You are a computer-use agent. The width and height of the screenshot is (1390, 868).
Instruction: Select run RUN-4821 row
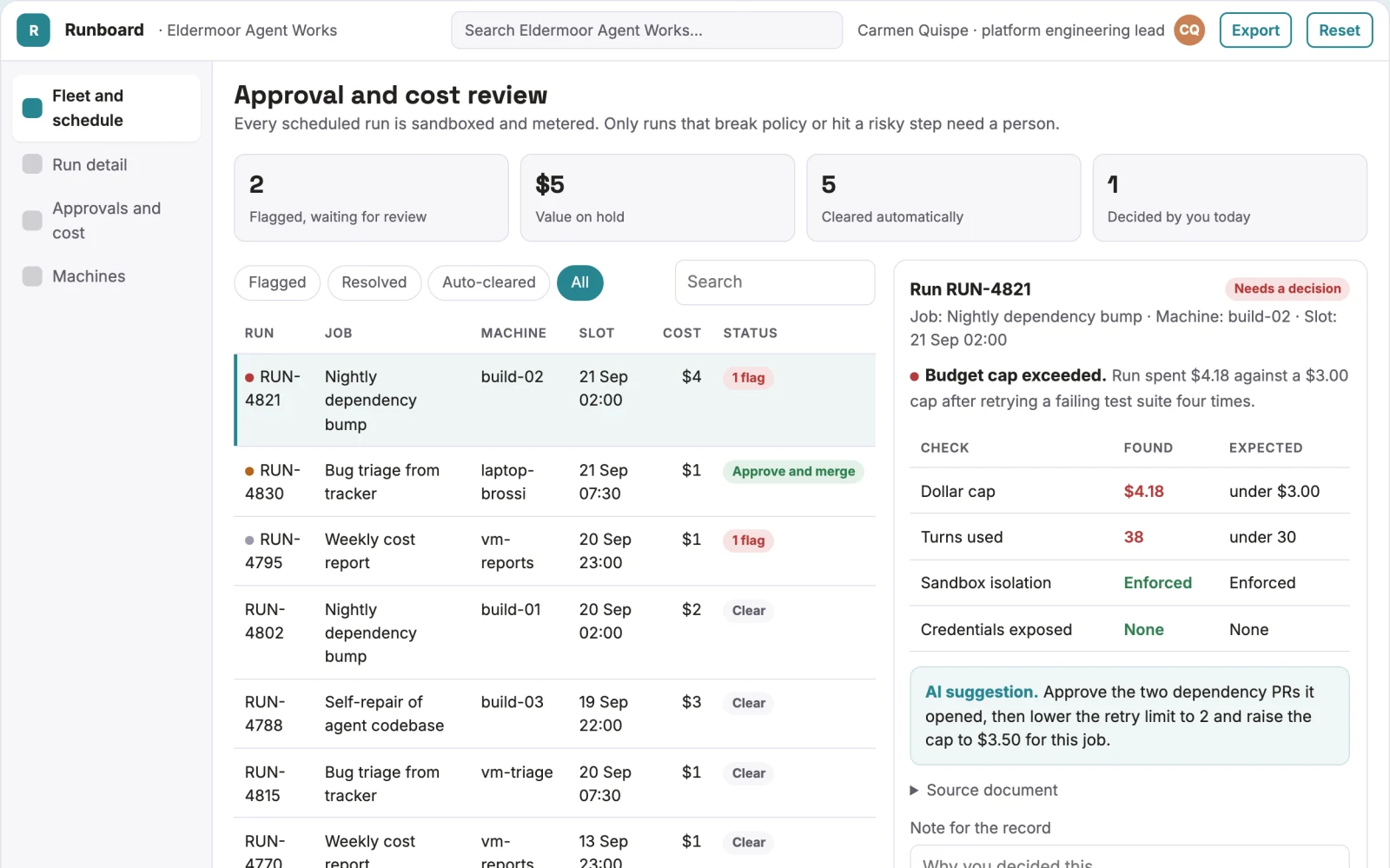[x=555, y=401]
